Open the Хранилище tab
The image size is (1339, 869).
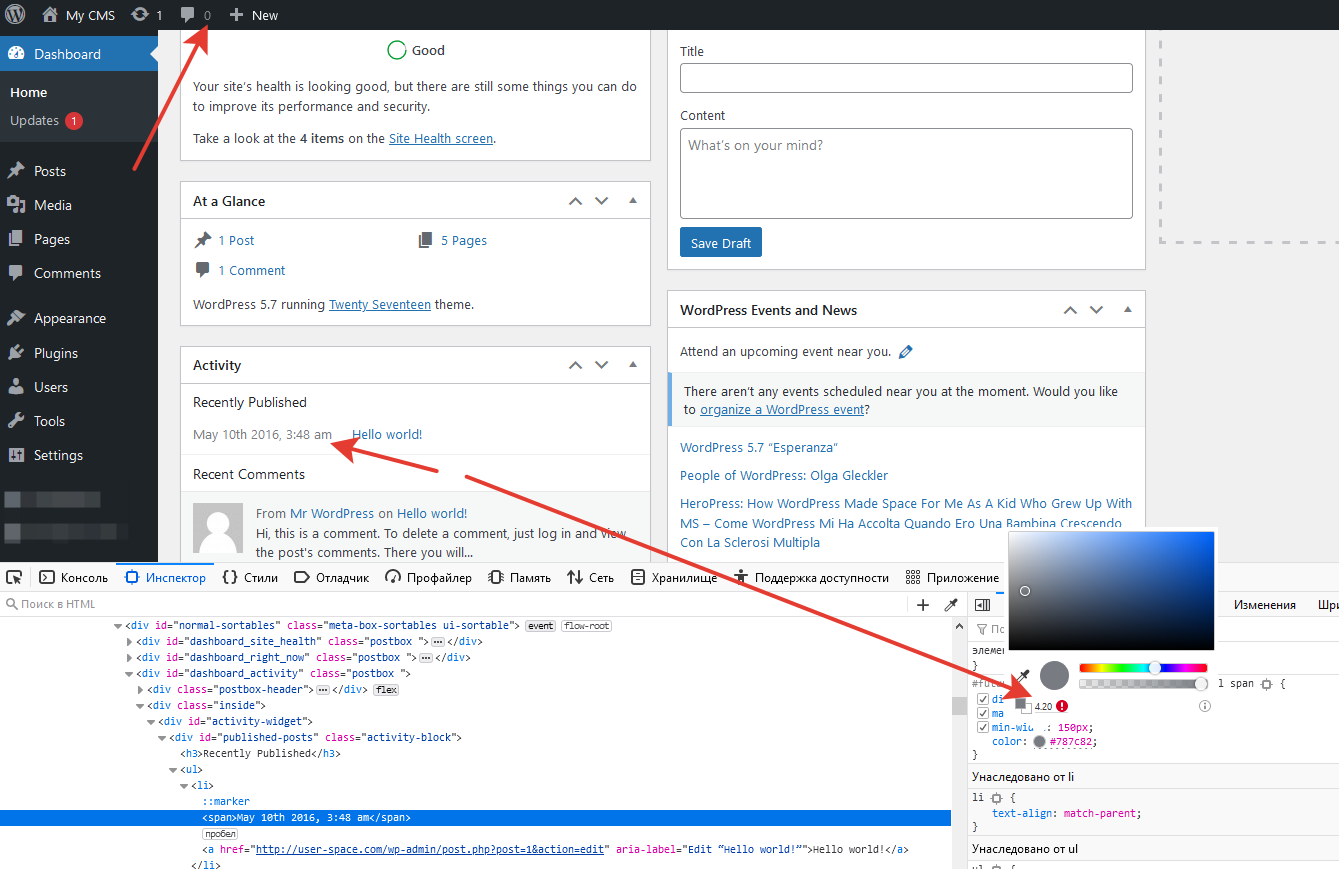click(674, 577)
